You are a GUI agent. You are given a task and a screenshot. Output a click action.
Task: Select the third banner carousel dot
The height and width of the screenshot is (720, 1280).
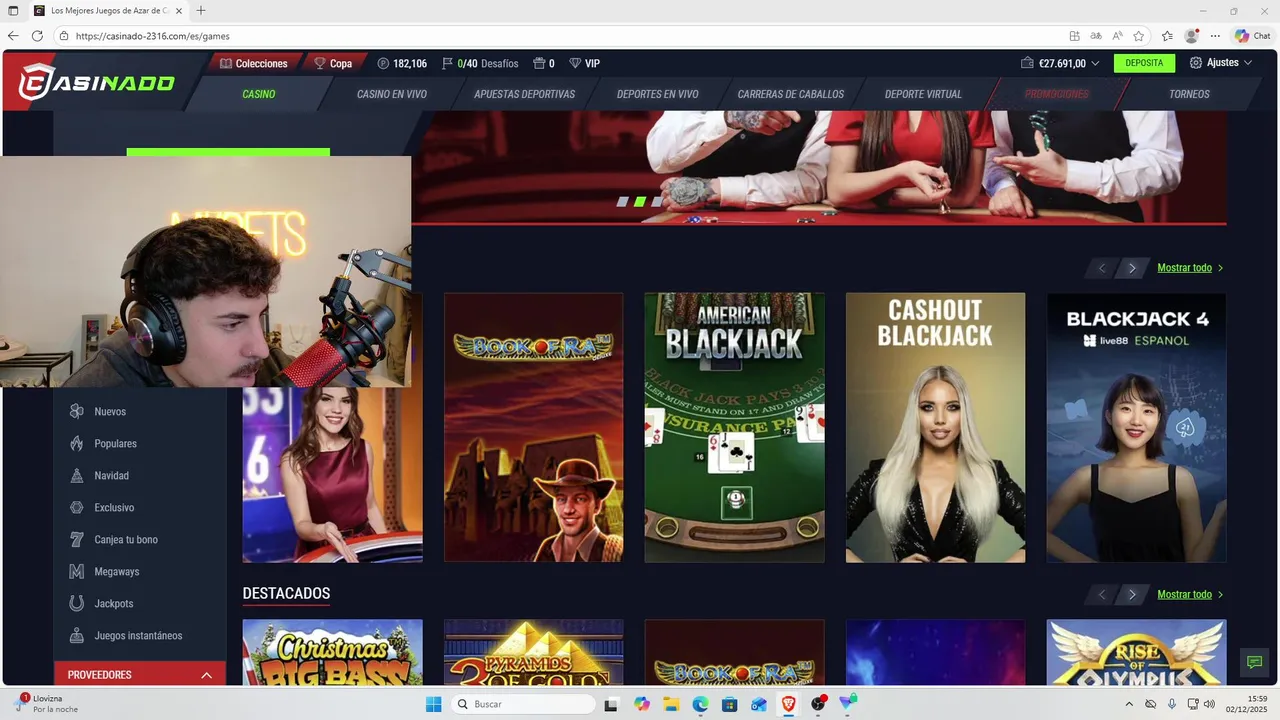pos(656,201)
